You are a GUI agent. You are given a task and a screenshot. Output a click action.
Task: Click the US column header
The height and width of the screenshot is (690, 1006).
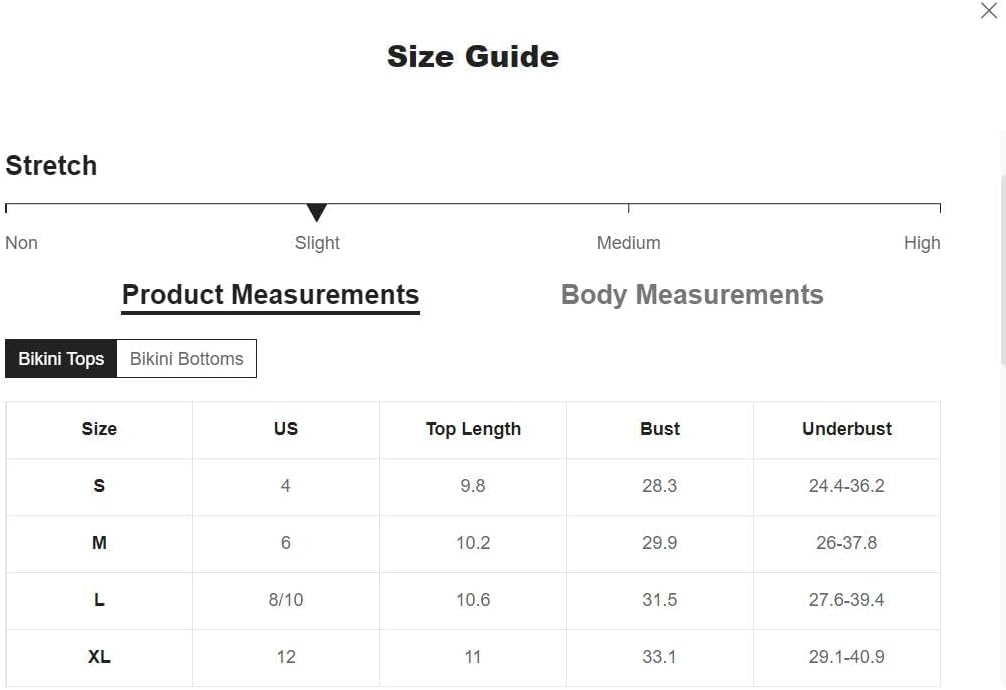[x=286, y=429]
